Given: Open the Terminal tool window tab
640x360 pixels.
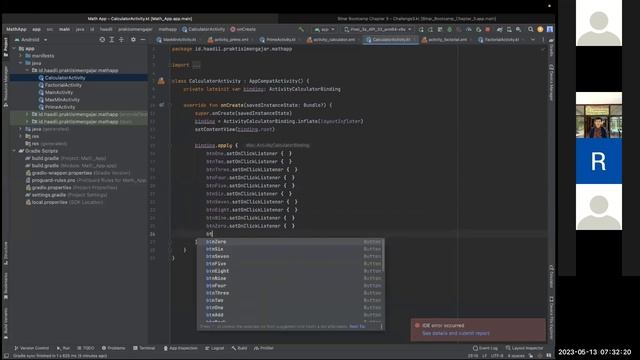Looking at the screenshot, I should pos(144,348).
